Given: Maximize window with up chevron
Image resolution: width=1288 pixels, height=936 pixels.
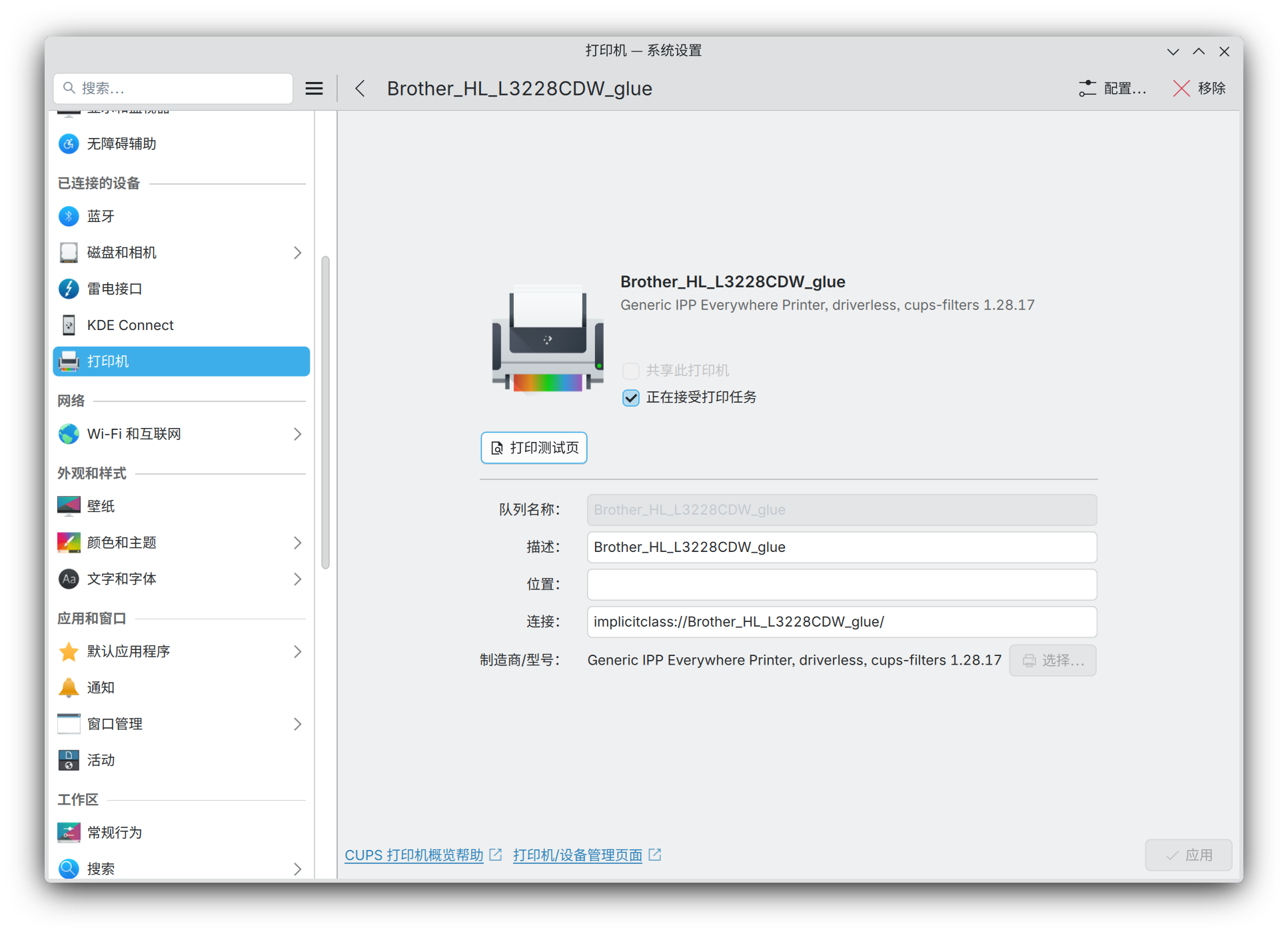Looking at the screenshot, I should (x=1199, y=51).
